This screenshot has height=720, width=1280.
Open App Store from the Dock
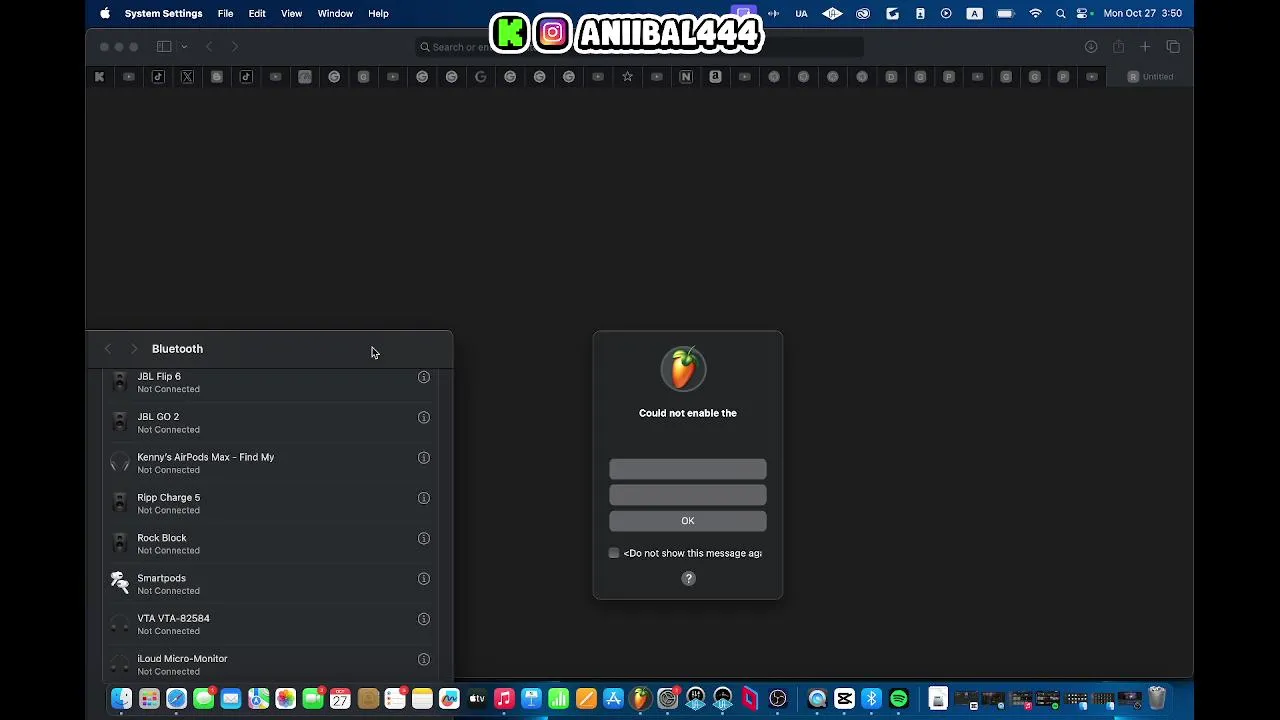613,699
